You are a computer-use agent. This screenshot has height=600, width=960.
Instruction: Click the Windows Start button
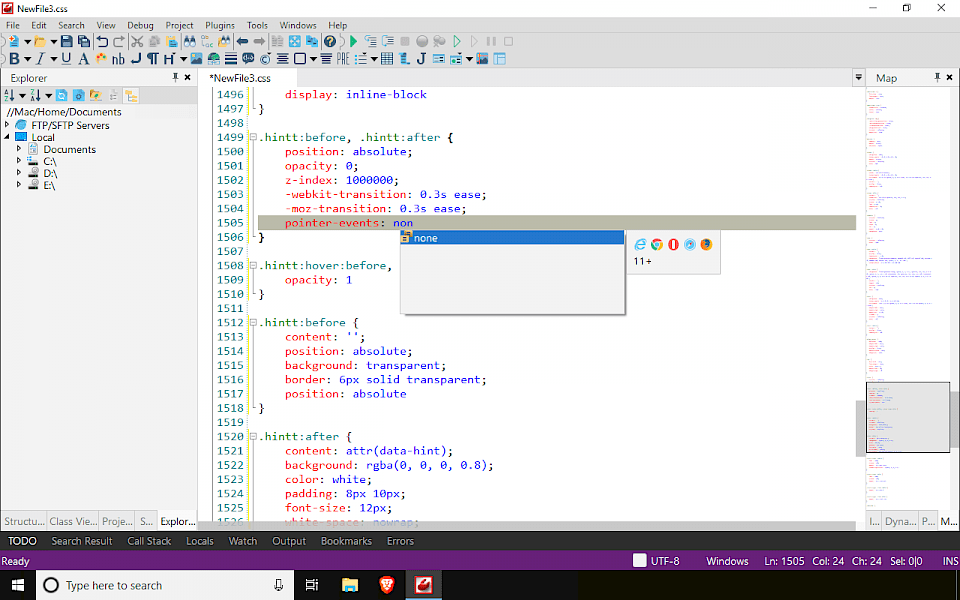(x=18, y=585)
